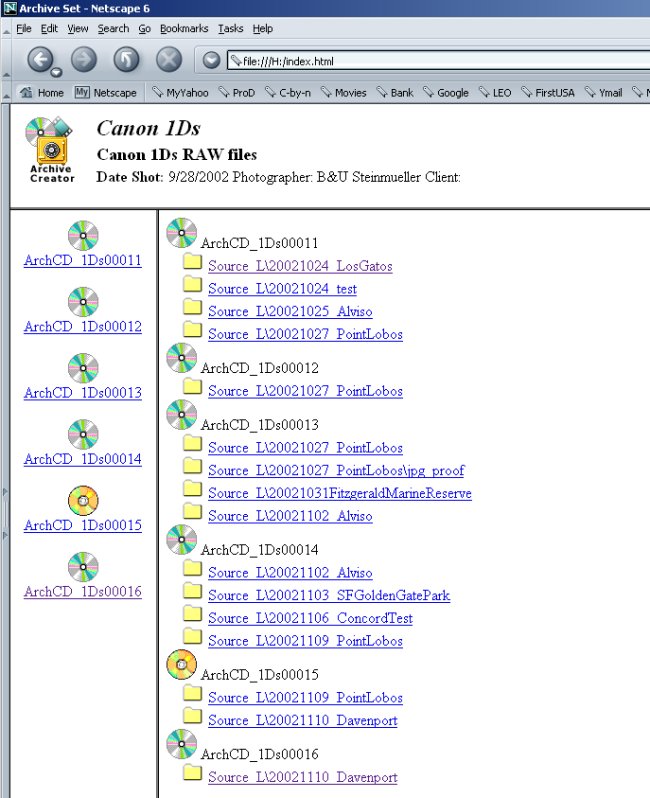Click CD icon above sidebar ArchCD_1Ds00014 link
650x798 pixels.
pyautogui.click(x=83, y=434)
